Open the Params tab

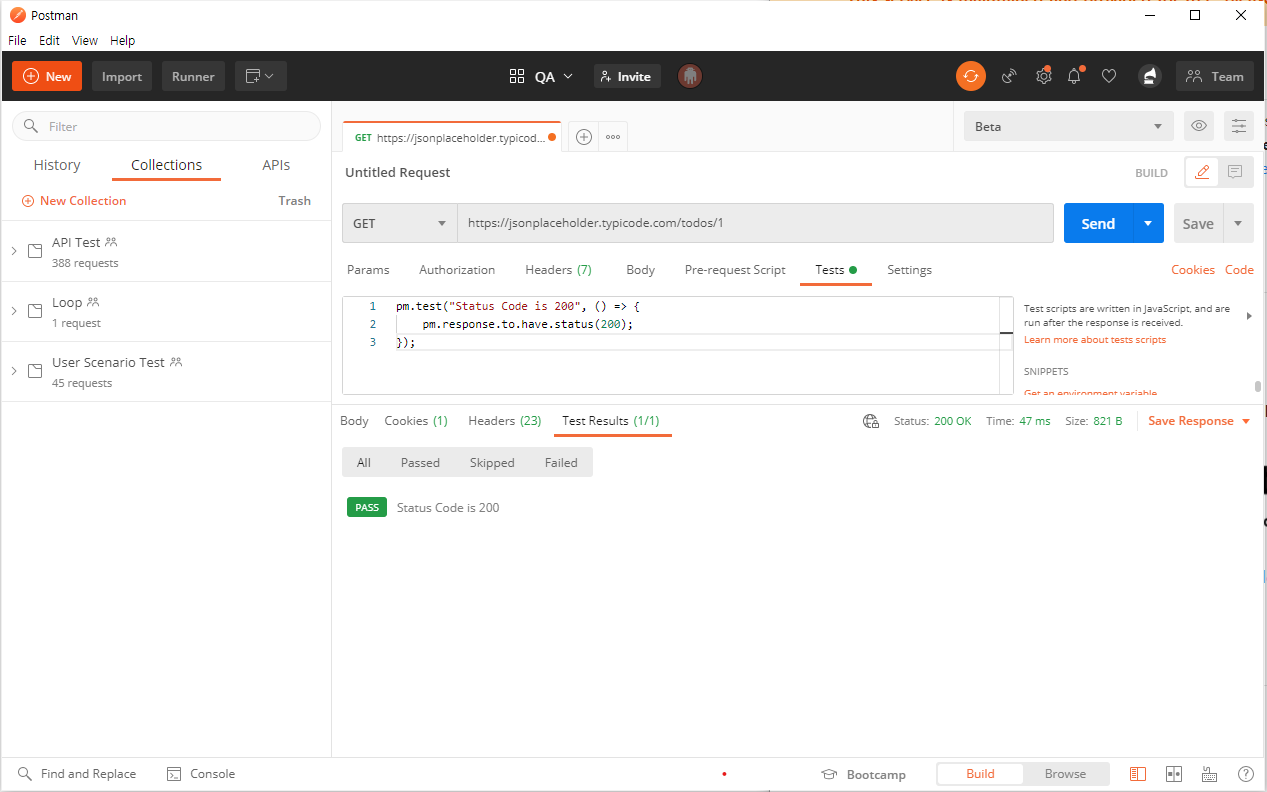point(368,270)
